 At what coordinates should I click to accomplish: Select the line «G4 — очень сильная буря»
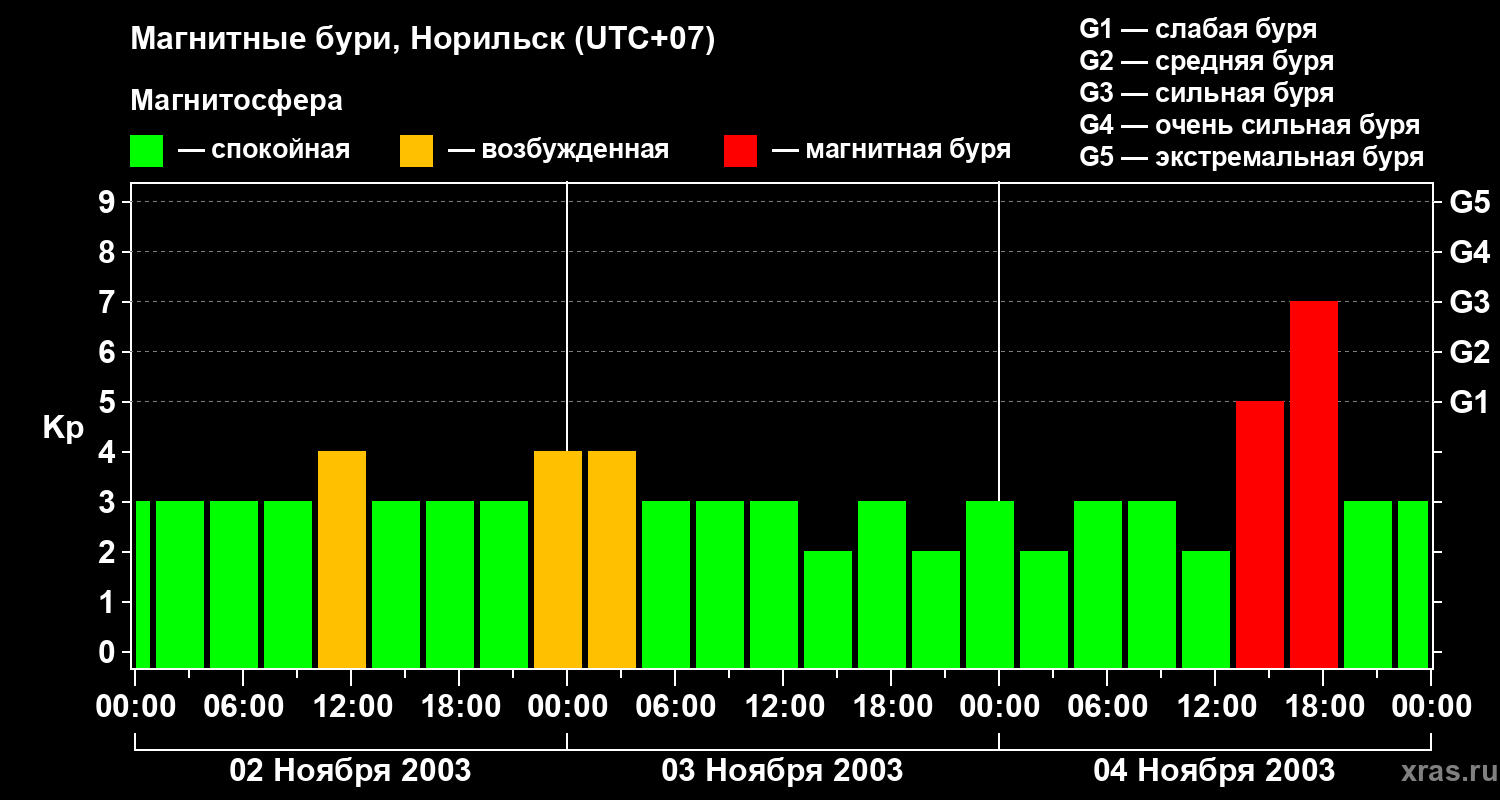tap(1250, 125)
